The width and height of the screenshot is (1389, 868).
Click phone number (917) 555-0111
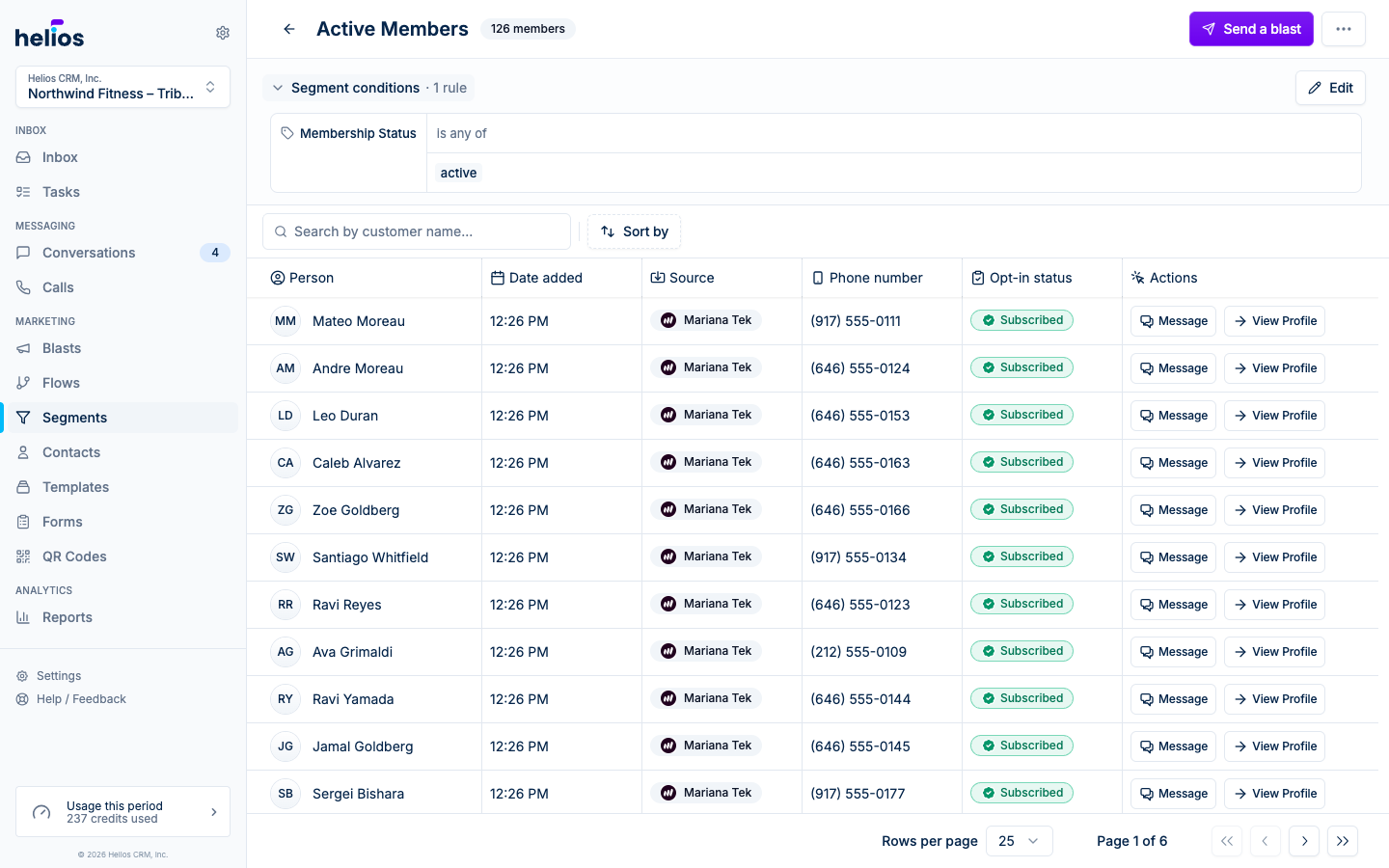click(x=856, y=321)
